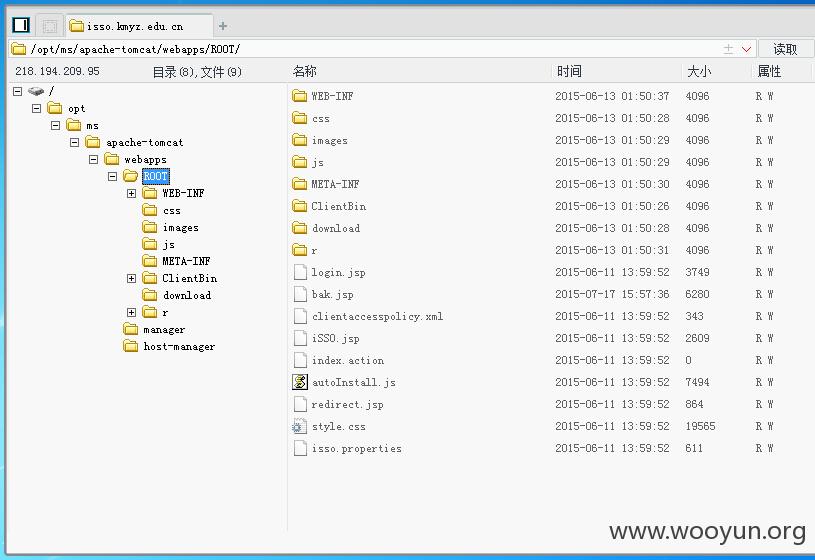The image size is (815, 560).
Task: Click ms folder icon in tree
Action: point(74,125)
